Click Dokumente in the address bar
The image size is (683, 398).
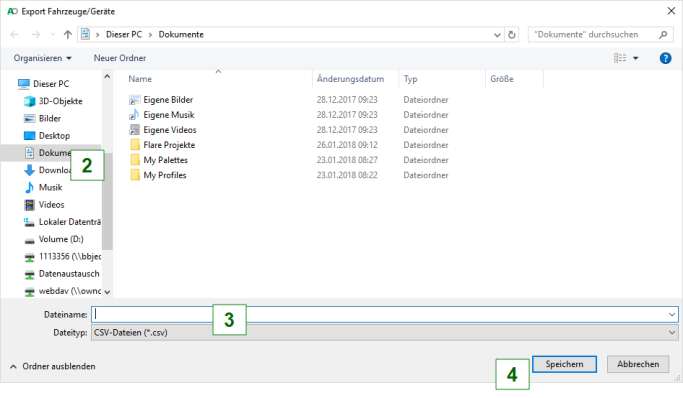181,34
